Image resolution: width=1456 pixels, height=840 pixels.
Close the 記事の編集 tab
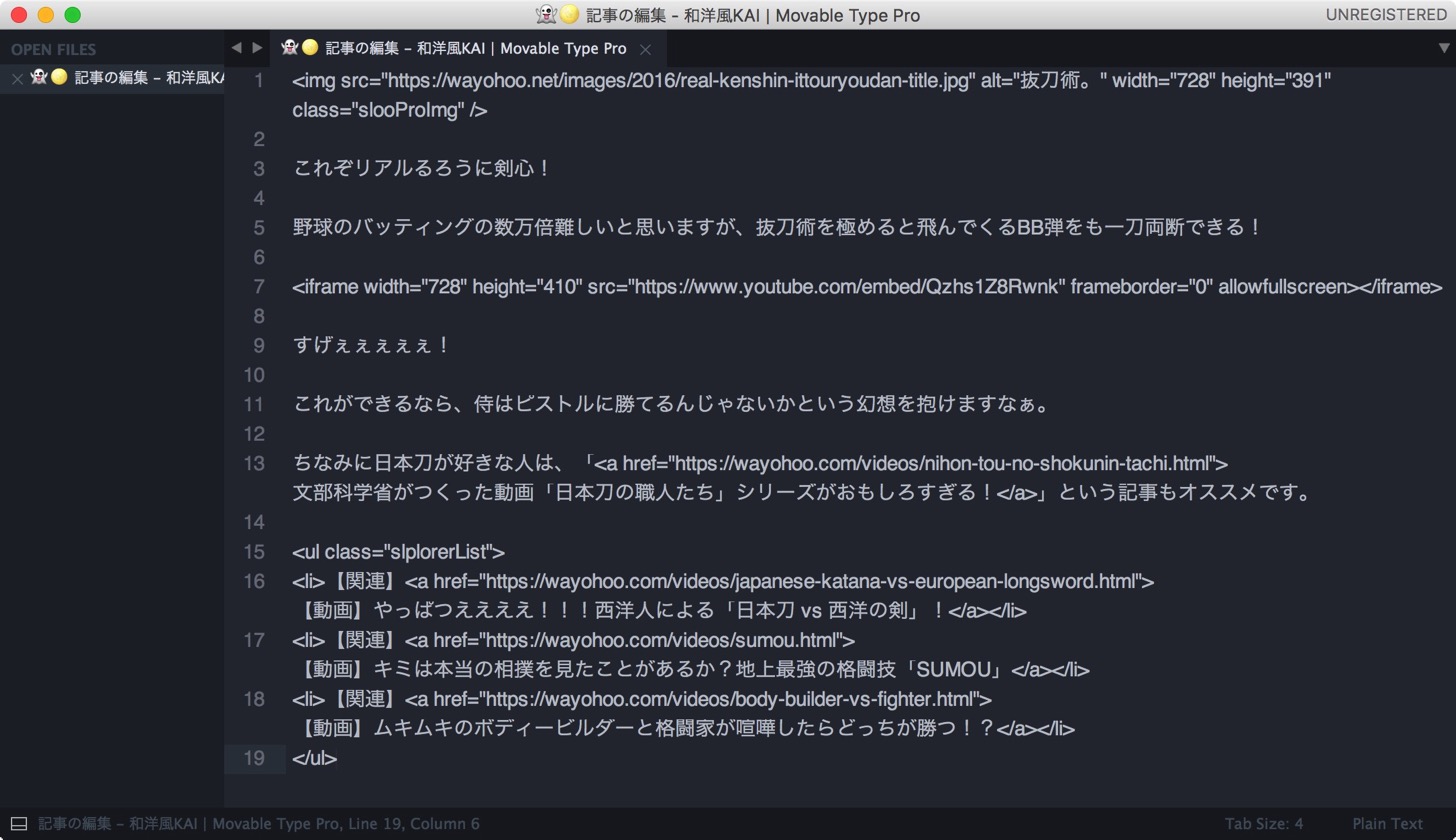tap(645, 49)
